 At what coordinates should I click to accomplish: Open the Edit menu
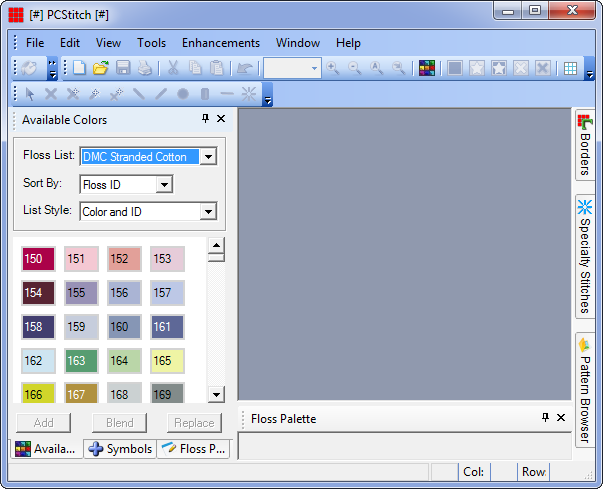click(70, 43)
